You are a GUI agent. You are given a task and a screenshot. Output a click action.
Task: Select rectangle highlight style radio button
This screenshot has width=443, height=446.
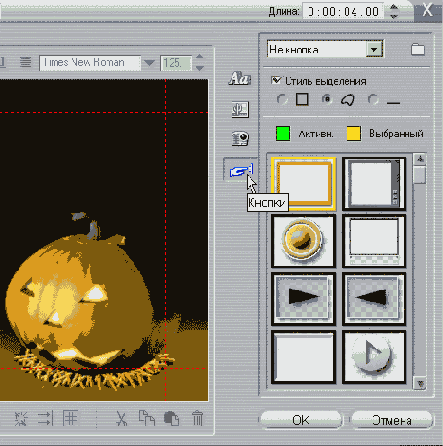(282, 99)
